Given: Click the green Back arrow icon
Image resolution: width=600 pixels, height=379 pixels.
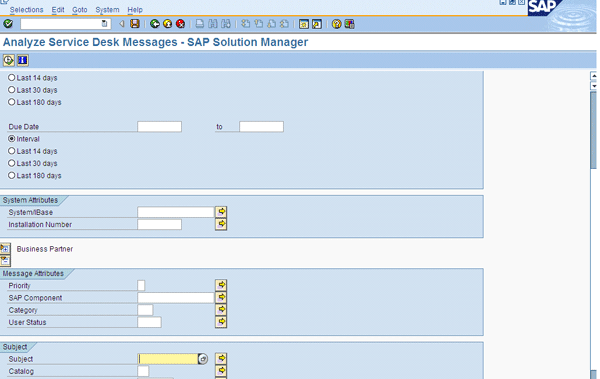Looking at the screenshot, I should coord(155,24).
